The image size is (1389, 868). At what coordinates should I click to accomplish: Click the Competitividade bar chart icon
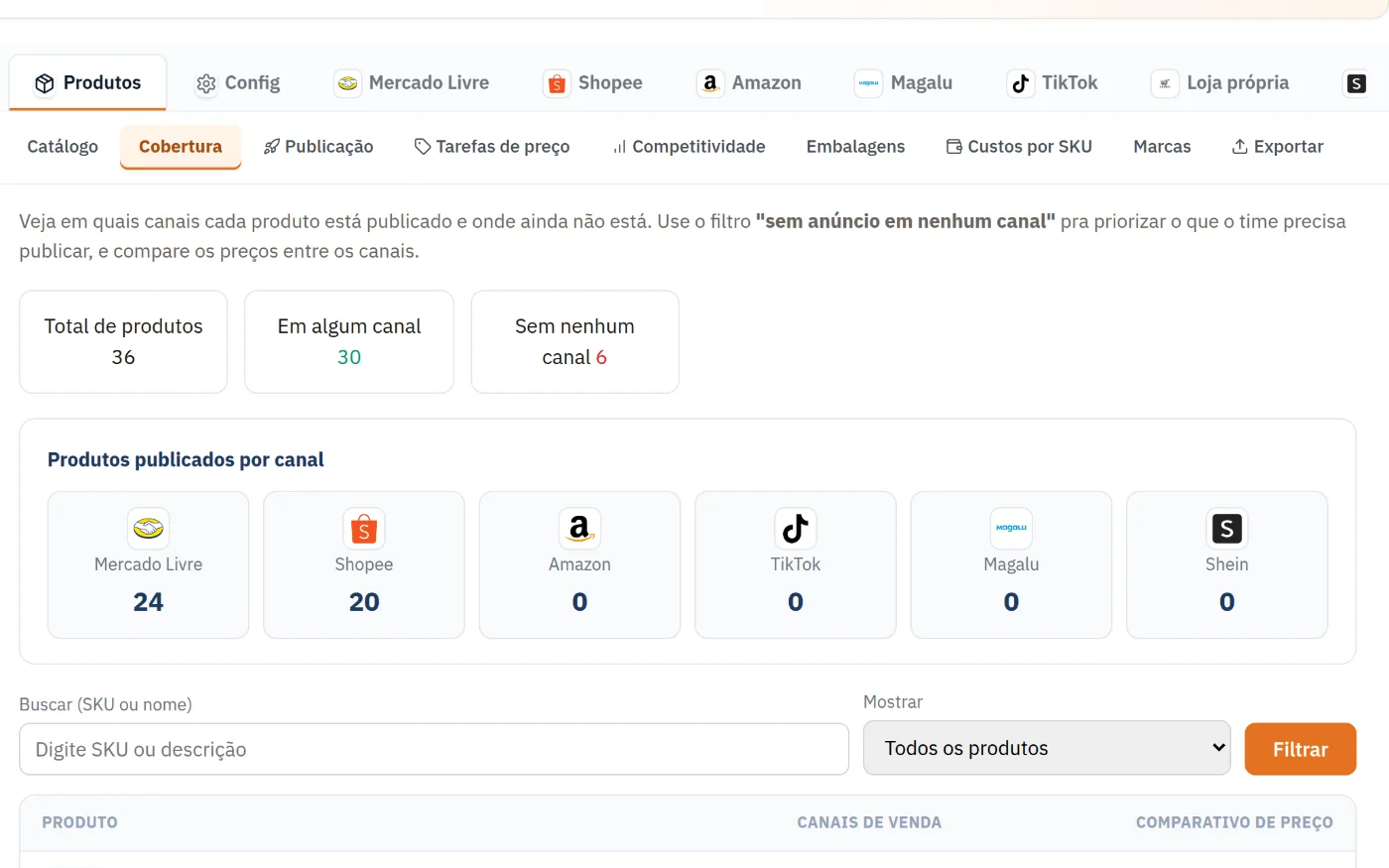click(619, 147)
